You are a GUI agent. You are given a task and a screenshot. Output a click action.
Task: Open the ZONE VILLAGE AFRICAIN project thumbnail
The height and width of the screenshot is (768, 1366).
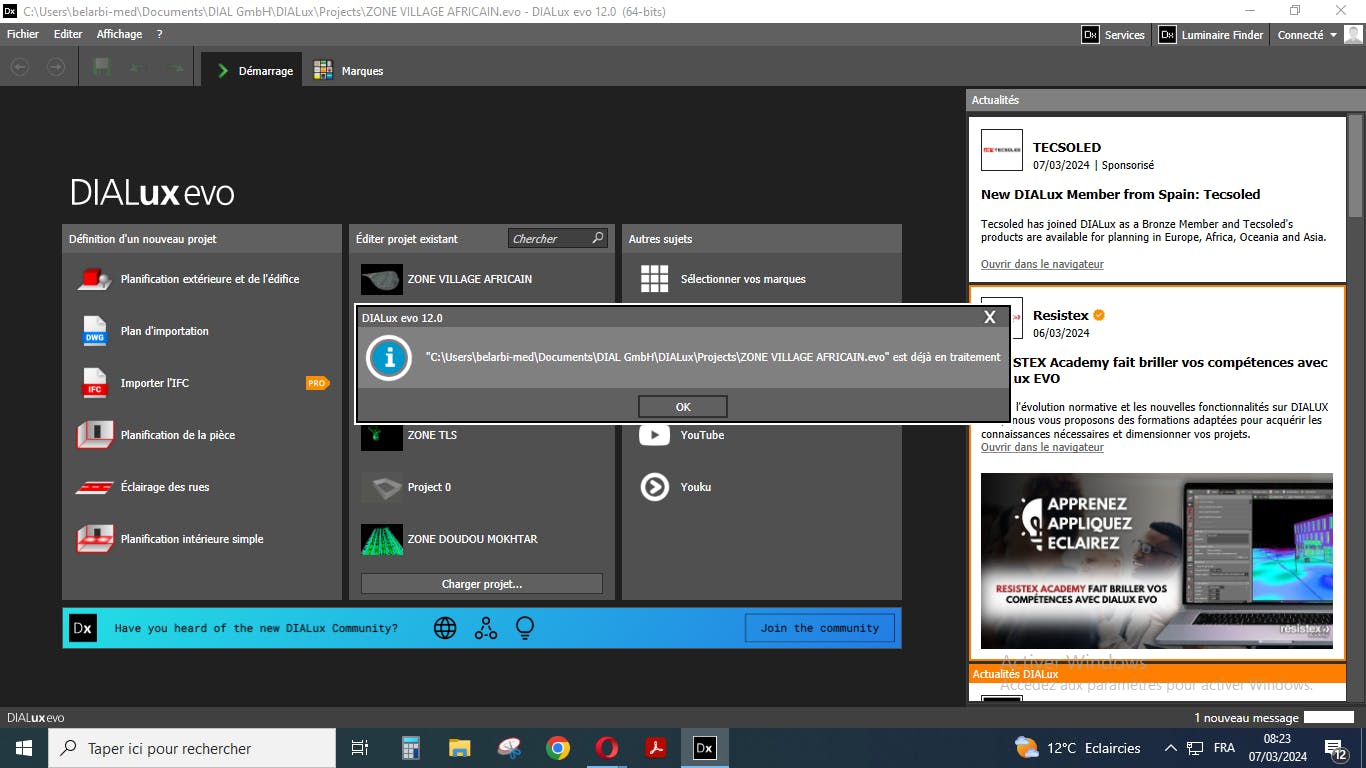(382, 279)
